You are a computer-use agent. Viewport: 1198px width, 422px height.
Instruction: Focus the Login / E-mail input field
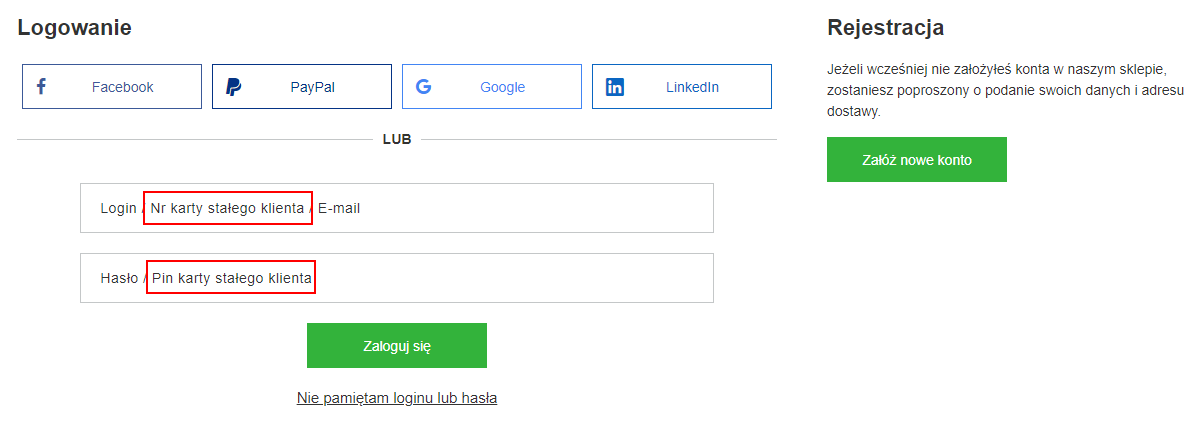(397, 208)
